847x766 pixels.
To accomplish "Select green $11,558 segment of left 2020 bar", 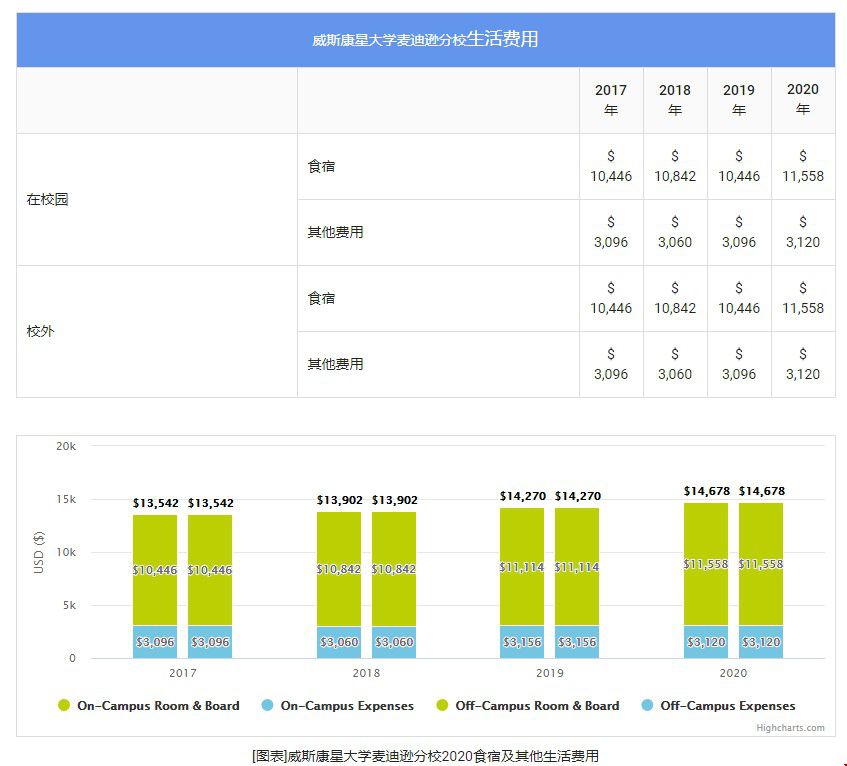I will point(706,564).
